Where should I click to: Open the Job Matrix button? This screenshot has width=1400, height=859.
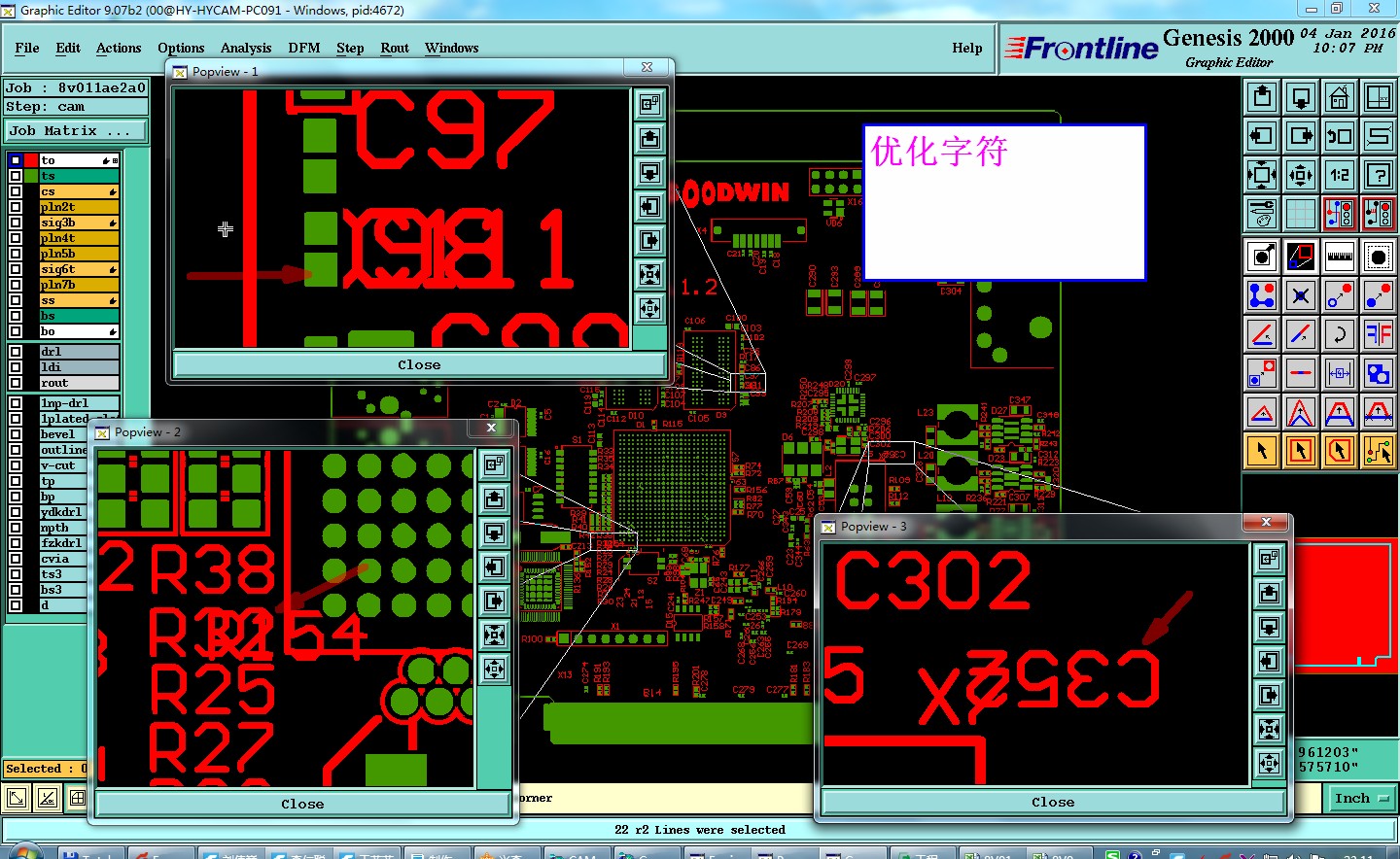[x=76, y=130]
